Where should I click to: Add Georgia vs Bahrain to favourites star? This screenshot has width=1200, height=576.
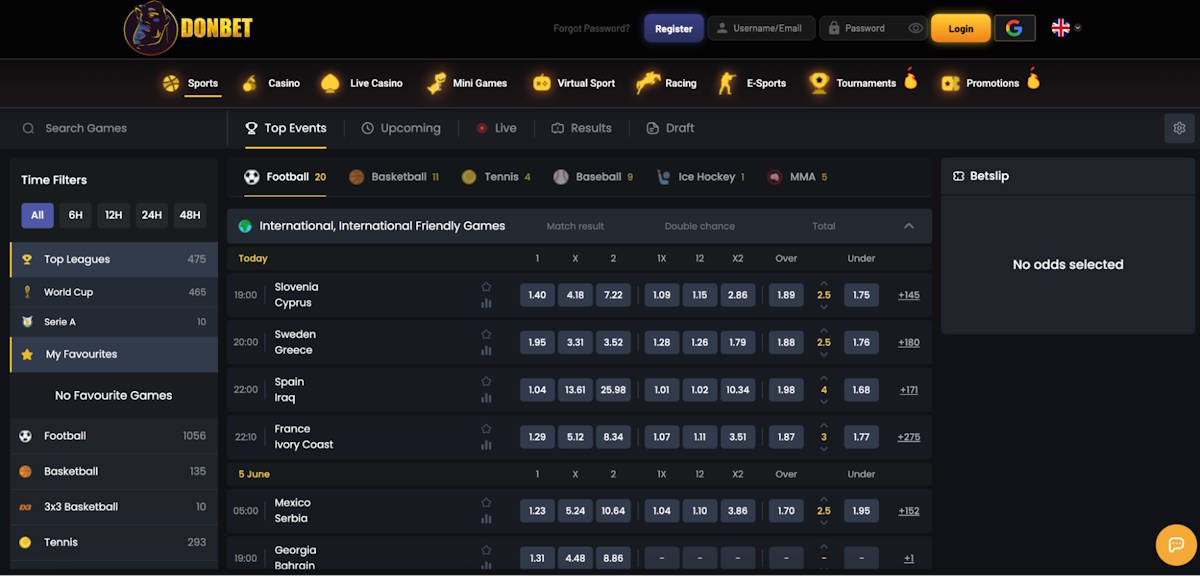click(486, 549)
